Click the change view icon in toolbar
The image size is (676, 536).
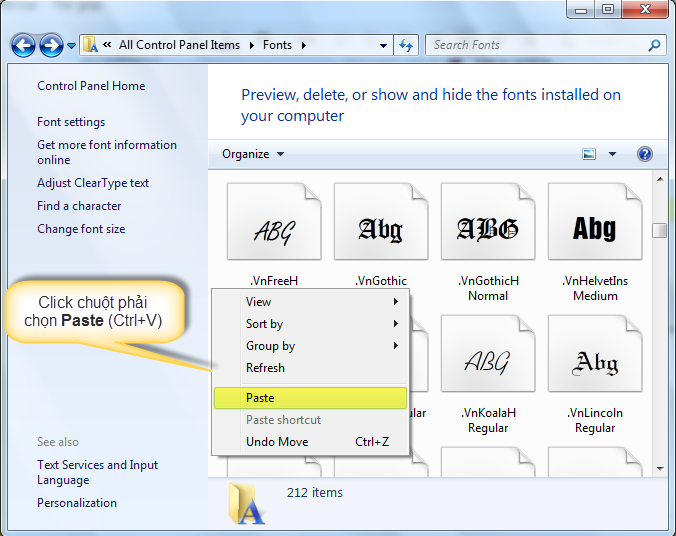589,154
